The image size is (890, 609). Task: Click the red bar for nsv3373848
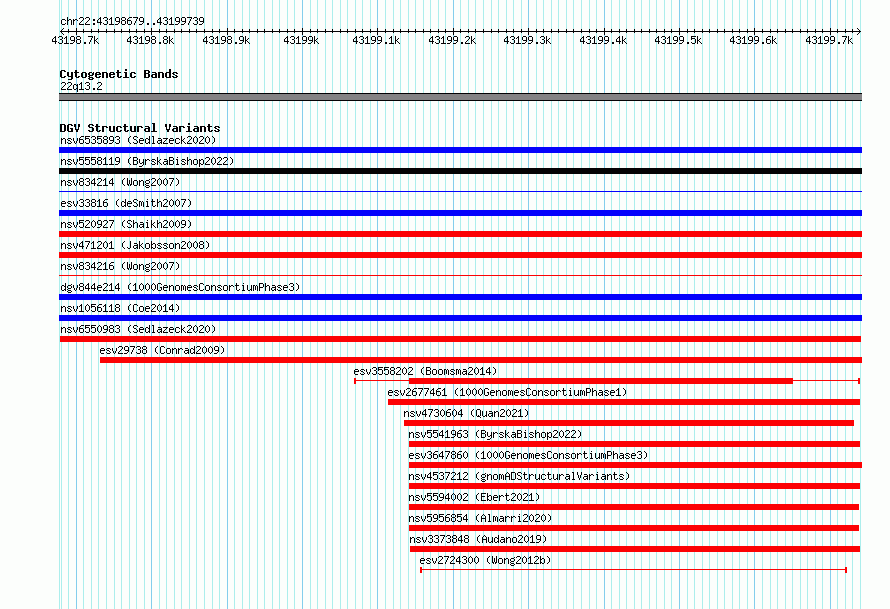coord(635,549)
